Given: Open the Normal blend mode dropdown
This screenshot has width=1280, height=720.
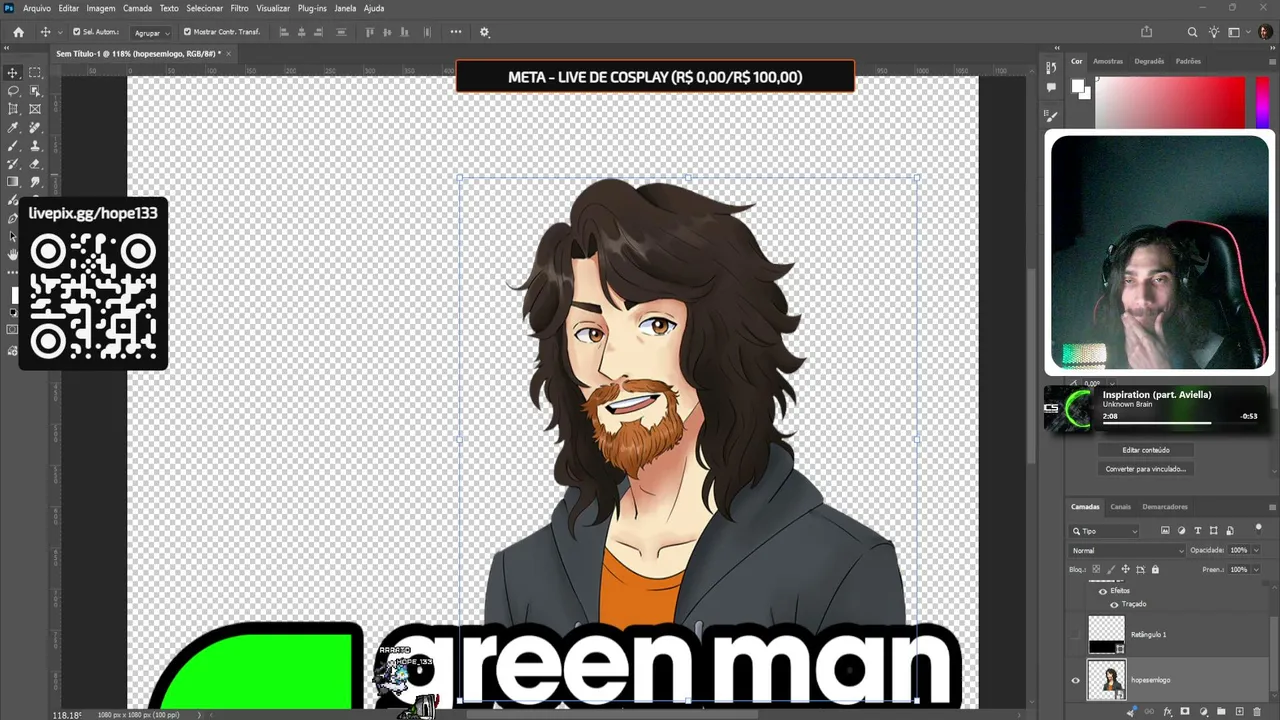Looking at the screenshot, I should (1128, 551).
